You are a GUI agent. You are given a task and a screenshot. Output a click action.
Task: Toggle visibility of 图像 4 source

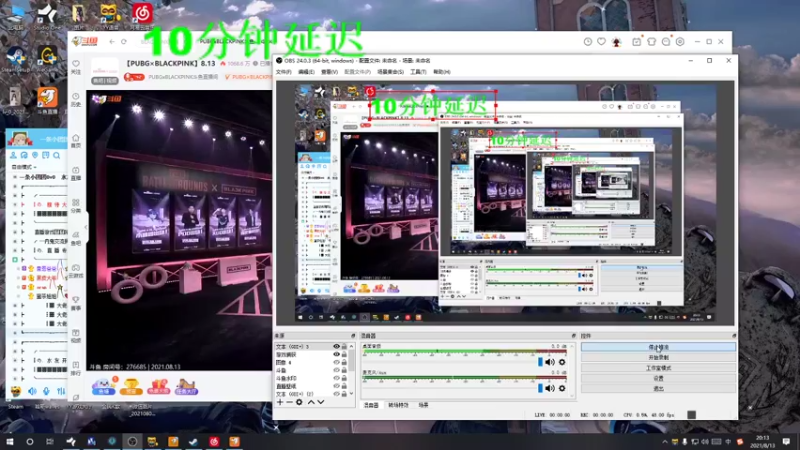336,362
